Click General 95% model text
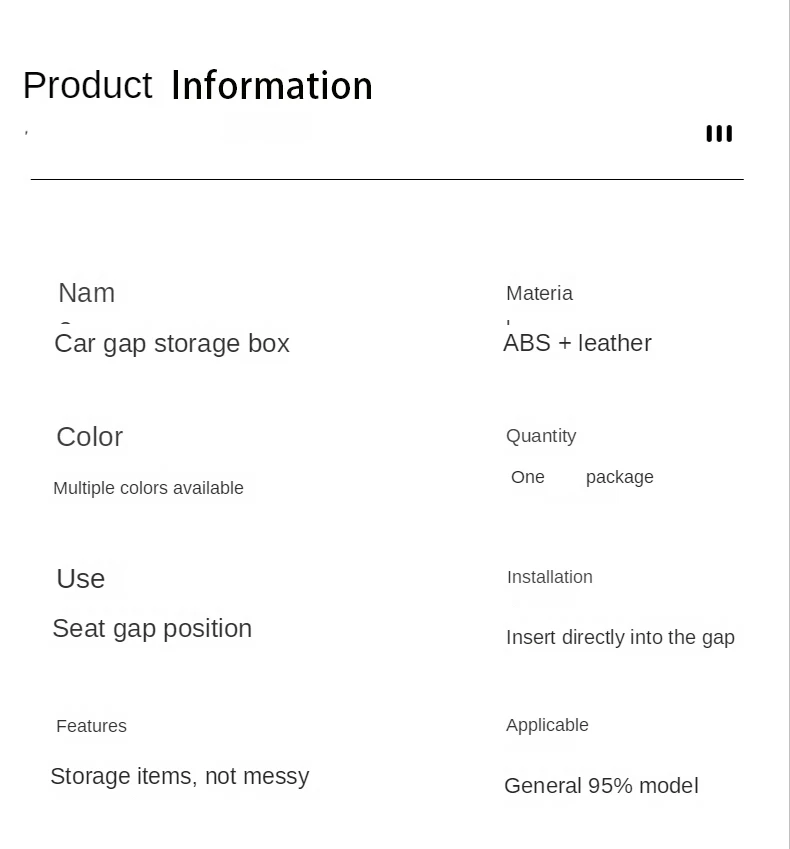The width and height of the screenshot is (790, 849). pos(601,786)
